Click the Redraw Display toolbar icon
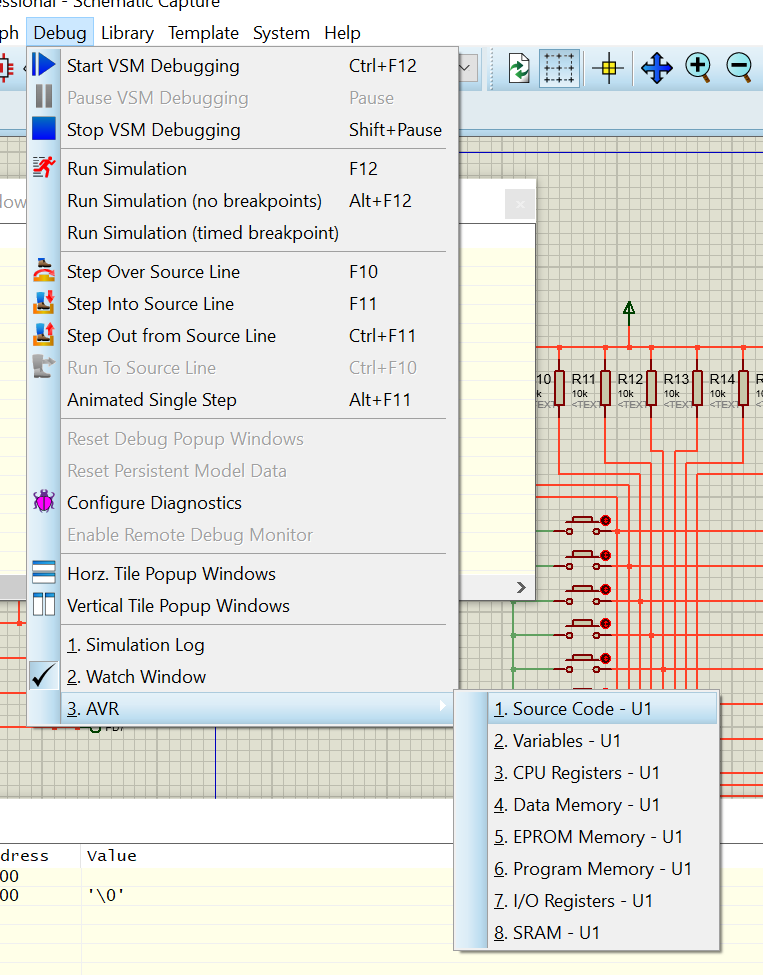763x975 pixels. (x=519, y=68)
